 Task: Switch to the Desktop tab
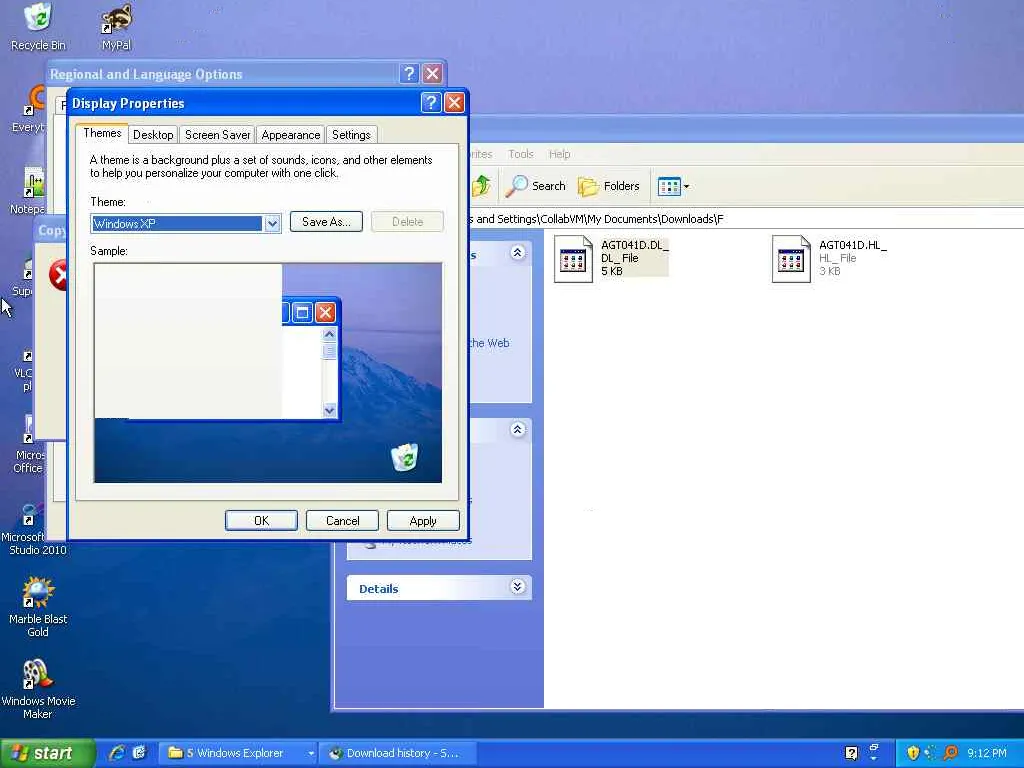[153, 135]
